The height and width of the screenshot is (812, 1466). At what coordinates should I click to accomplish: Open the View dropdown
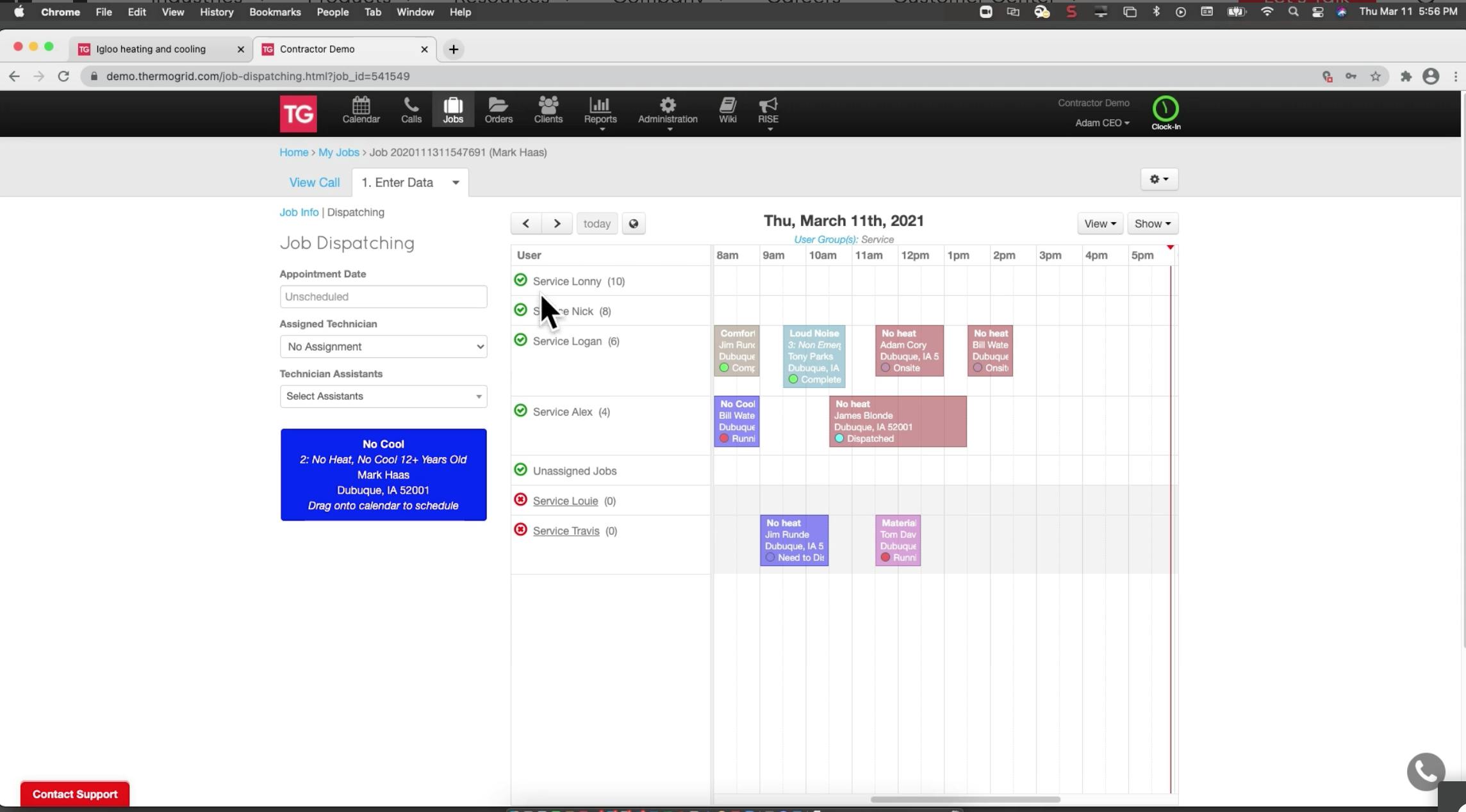[1099, 223]
